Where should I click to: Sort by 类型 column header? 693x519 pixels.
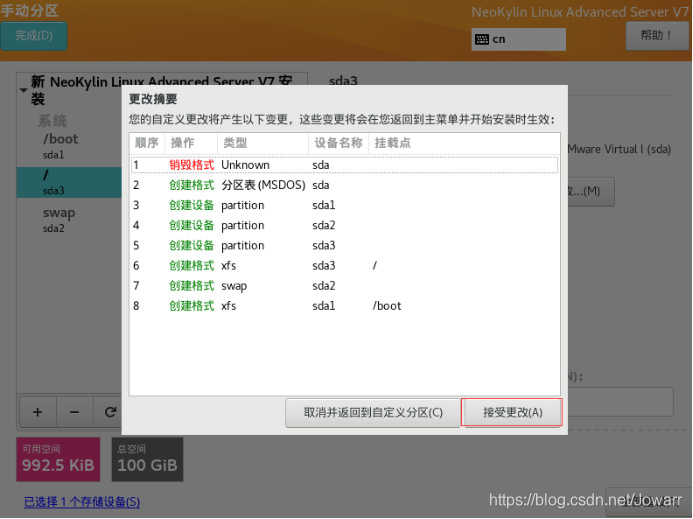[263, 143]
